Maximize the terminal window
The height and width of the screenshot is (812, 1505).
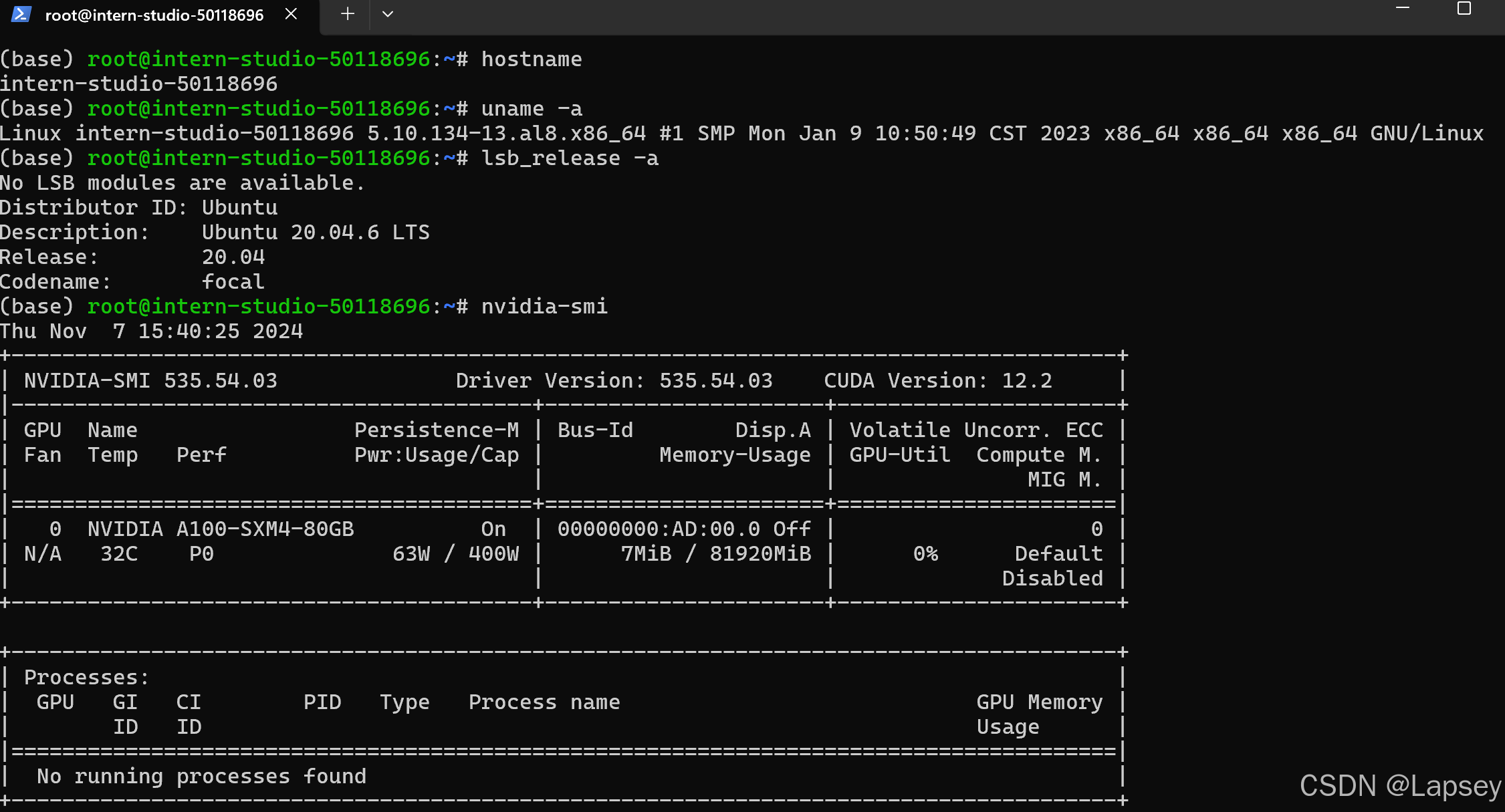[x=1464, y=8]
